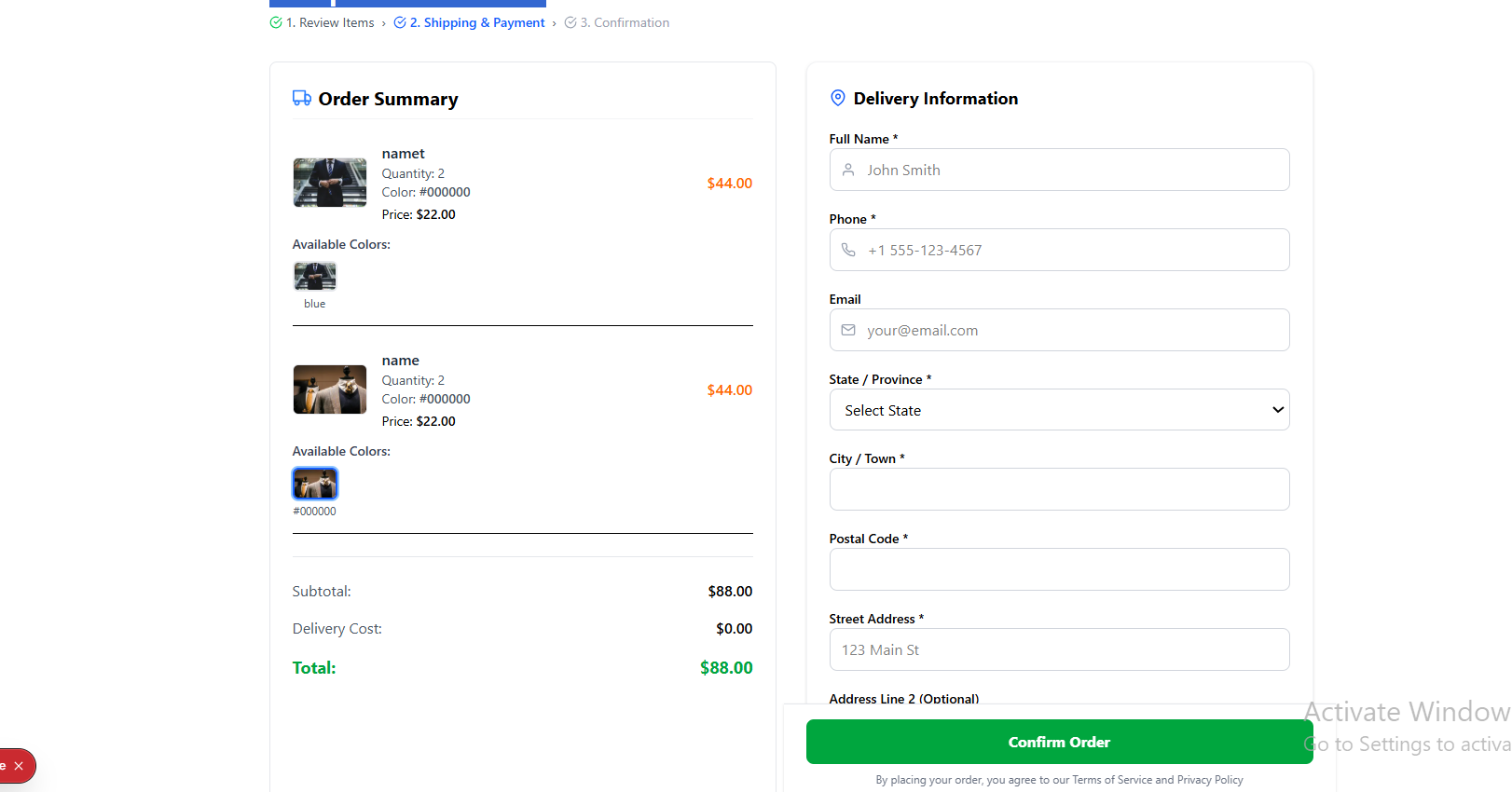
Task: Click the namet product thumbnail image
Action: click(330, 182)
